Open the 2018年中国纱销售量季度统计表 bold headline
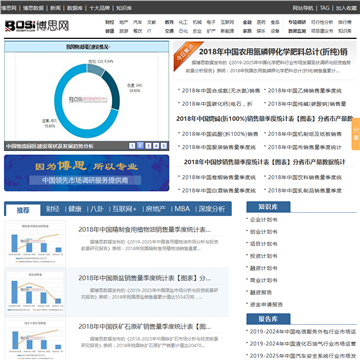This screenshot has width=360, height=360. [x=265, y=162]
